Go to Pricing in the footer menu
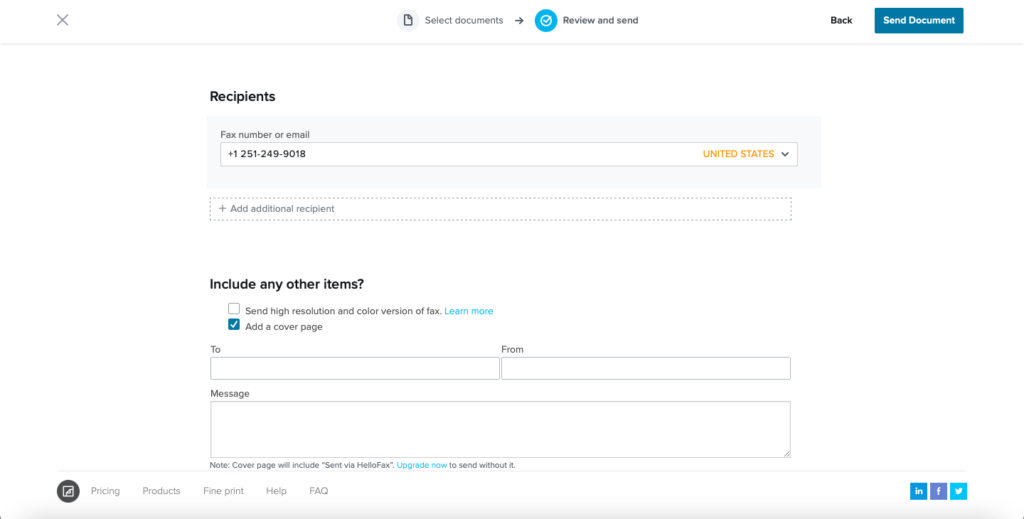 pyautogui.click(x=105, y=491)
